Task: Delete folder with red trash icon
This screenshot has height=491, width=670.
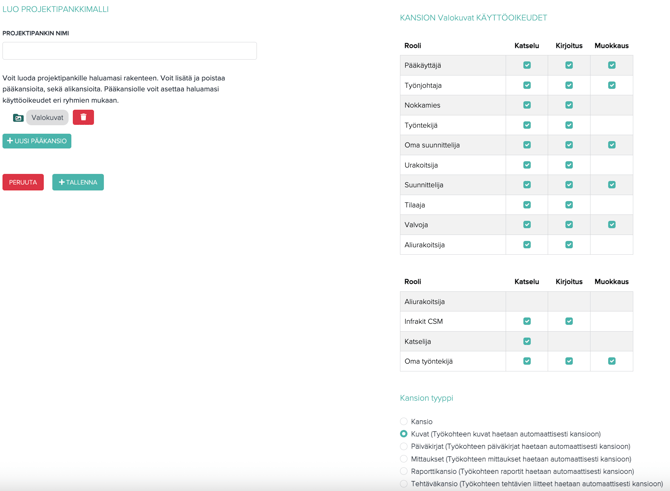Action: (x=83, y=117)
